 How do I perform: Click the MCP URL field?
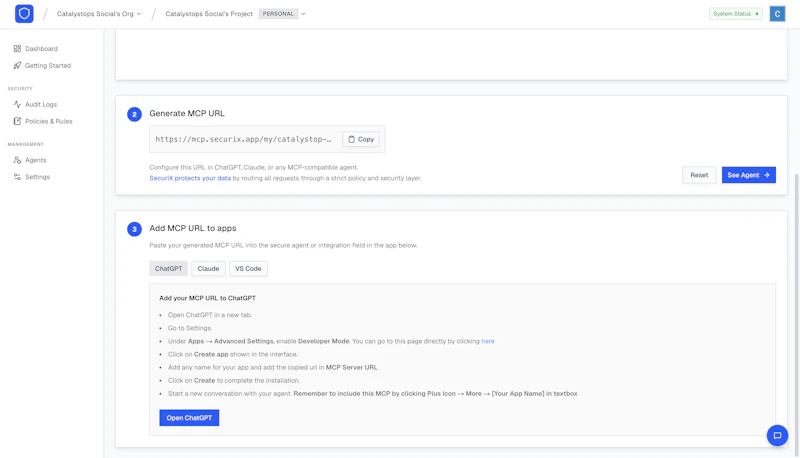point(244,139)
